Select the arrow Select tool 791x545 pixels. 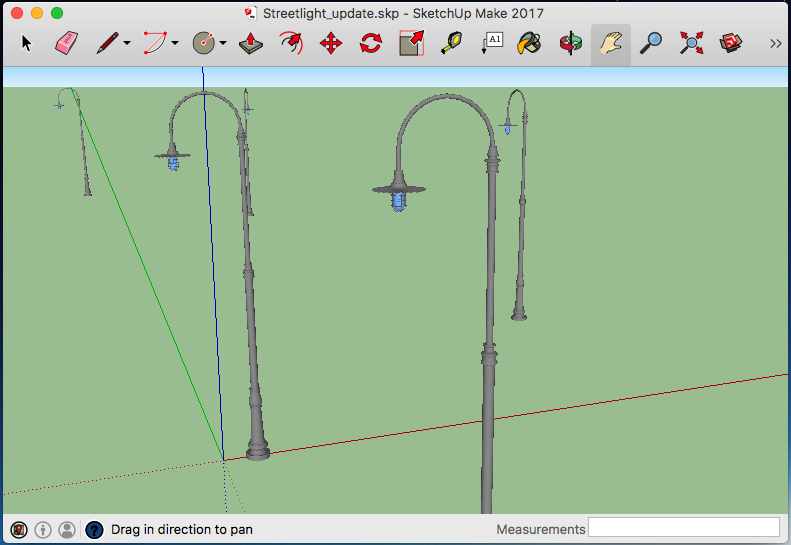coord(26,43)
